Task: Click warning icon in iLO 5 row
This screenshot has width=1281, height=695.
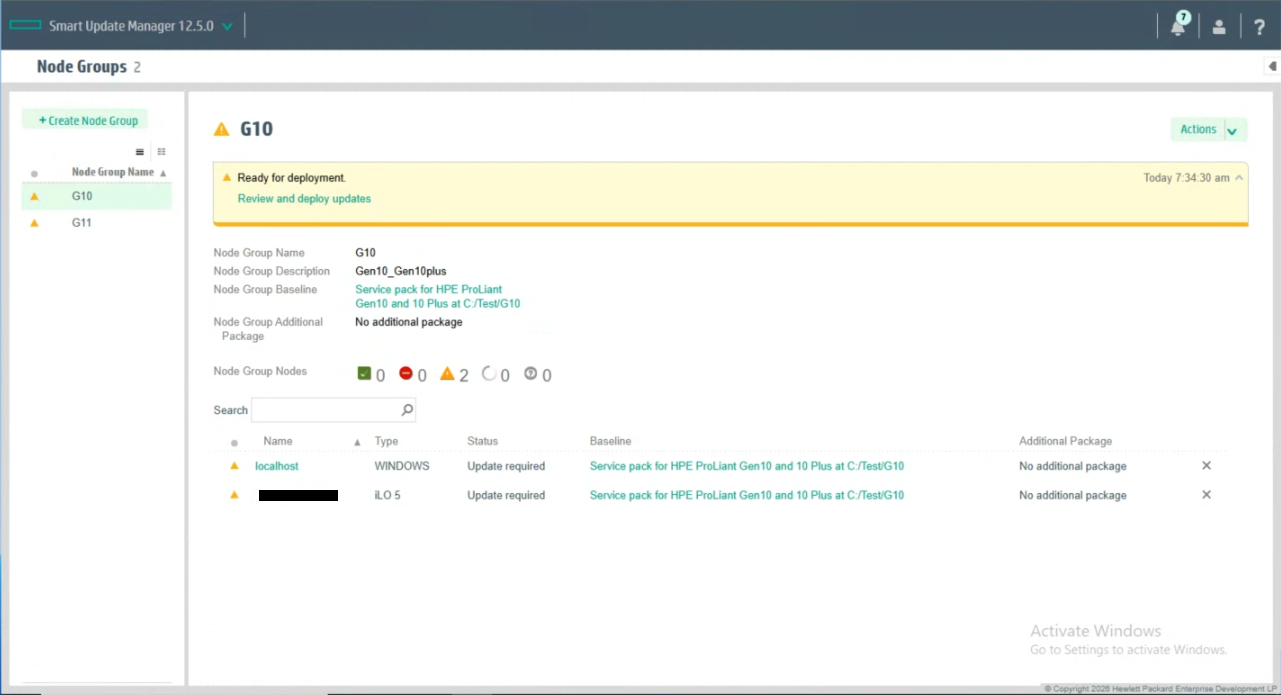Action: tap(235, 494)
